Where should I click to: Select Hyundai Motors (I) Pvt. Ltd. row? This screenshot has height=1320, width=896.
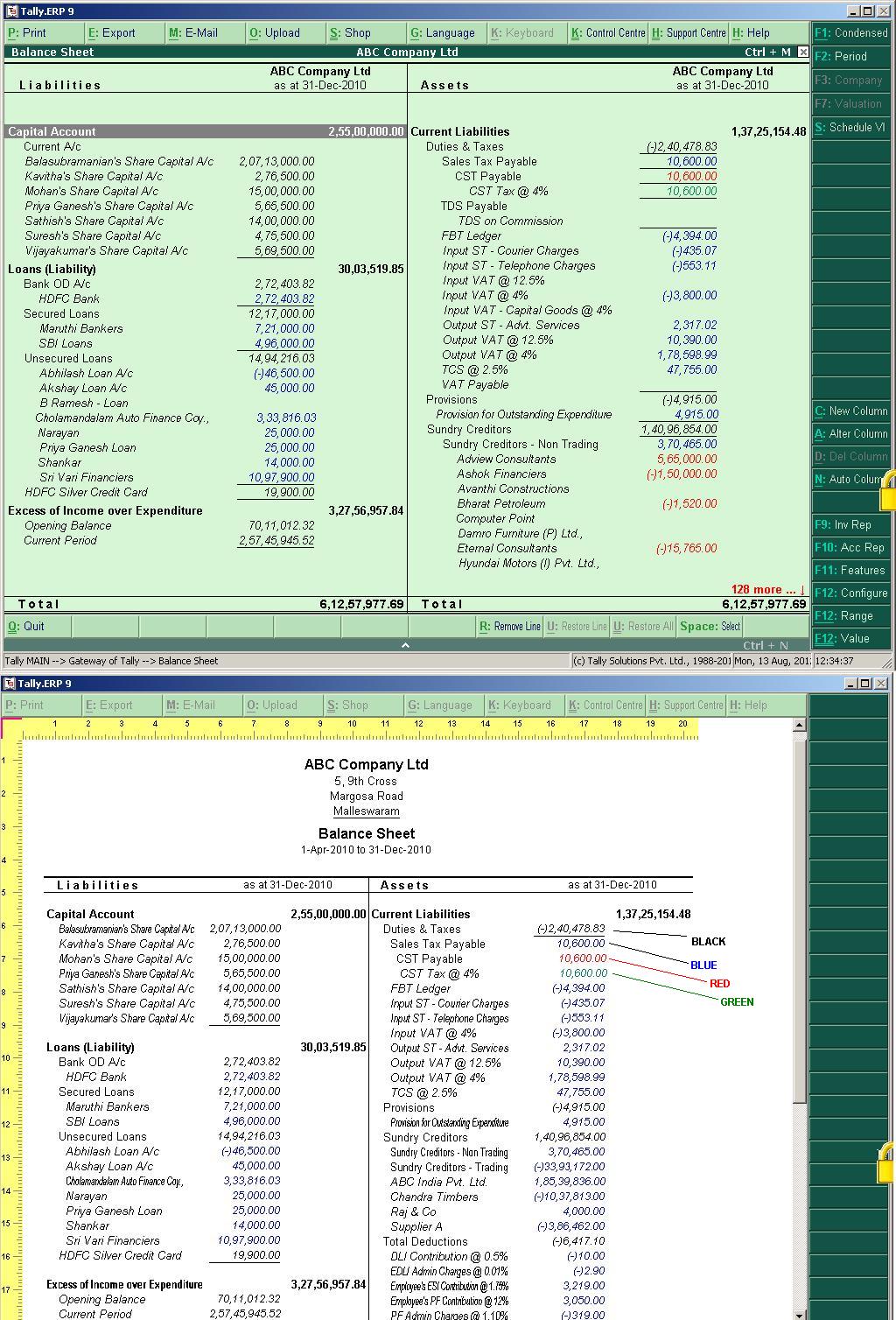click(528, 563)
